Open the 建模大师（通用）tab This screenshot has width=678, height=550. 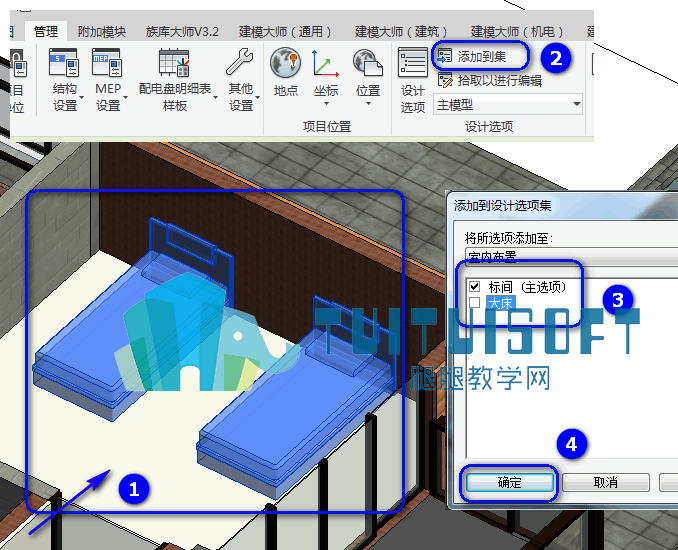click(x=285, y=31)
